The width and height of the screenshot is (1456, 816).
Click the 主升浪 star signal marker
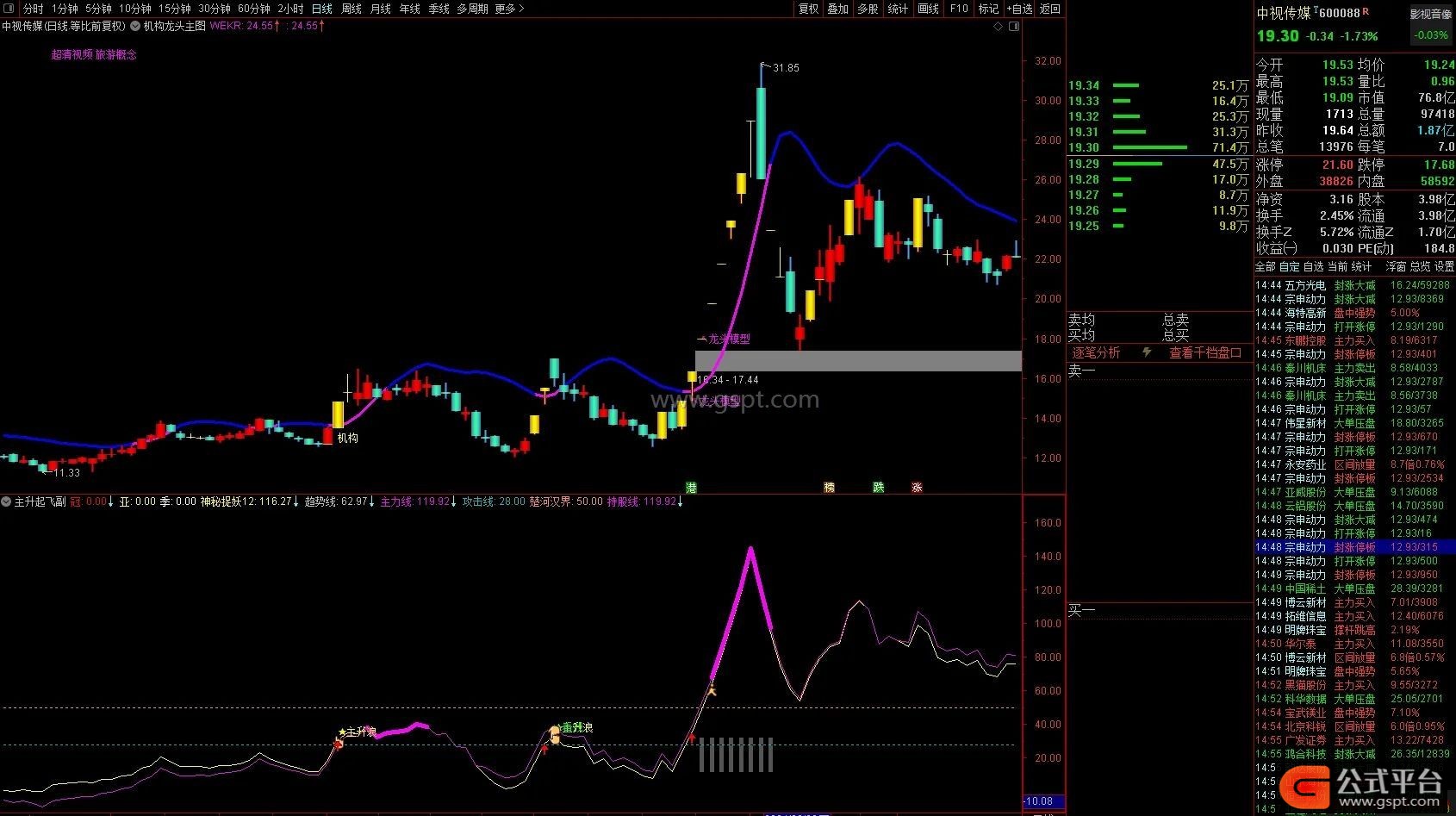point(358,732)
